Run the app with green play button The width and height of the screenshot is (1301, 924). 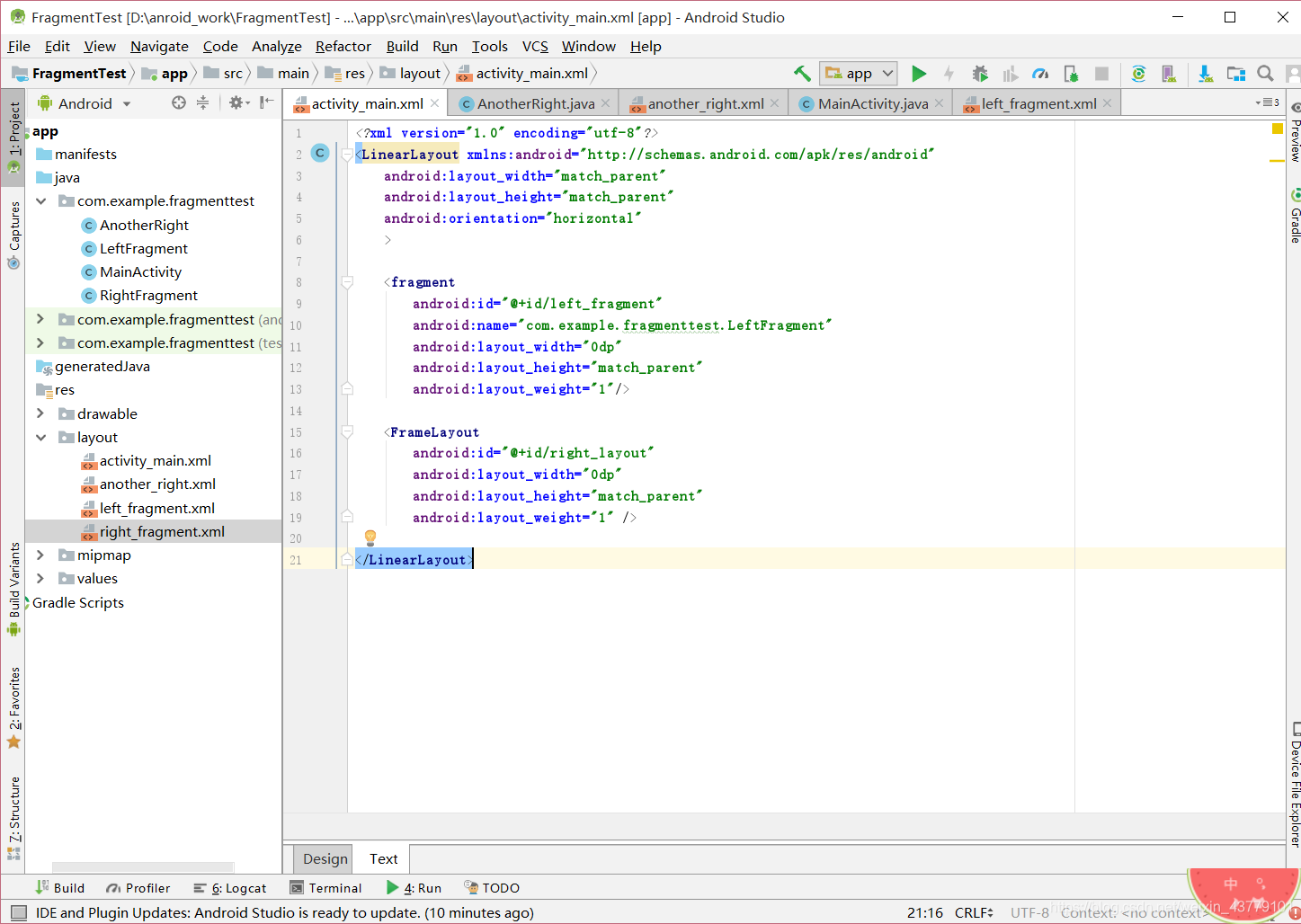pyautogui.click(x=919, y=74)
